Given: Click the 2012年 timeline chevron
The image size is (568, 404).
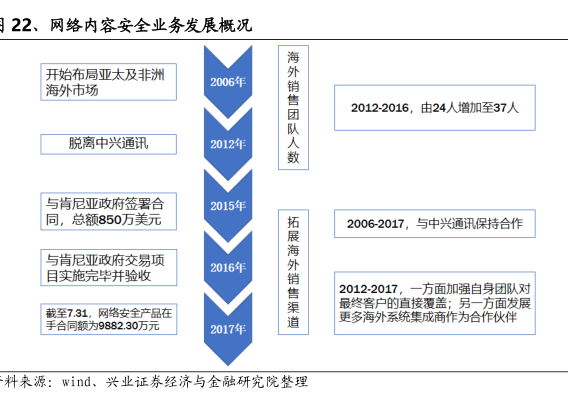Looking at the screenshot, I should pyautogui.click(x=228, y=144).
